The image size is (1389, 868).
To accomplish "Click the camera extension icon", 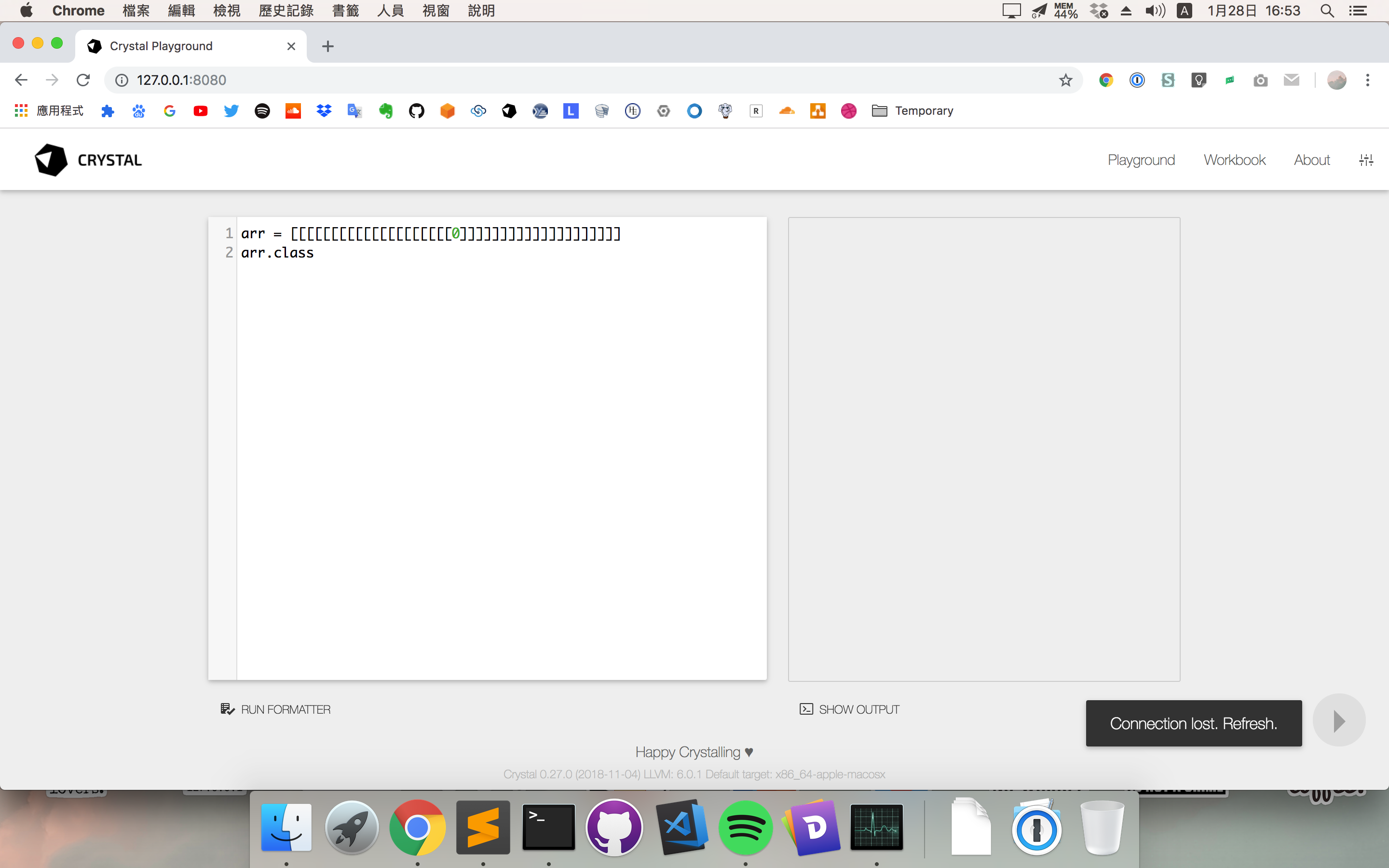I will (x=1260, y=80).
